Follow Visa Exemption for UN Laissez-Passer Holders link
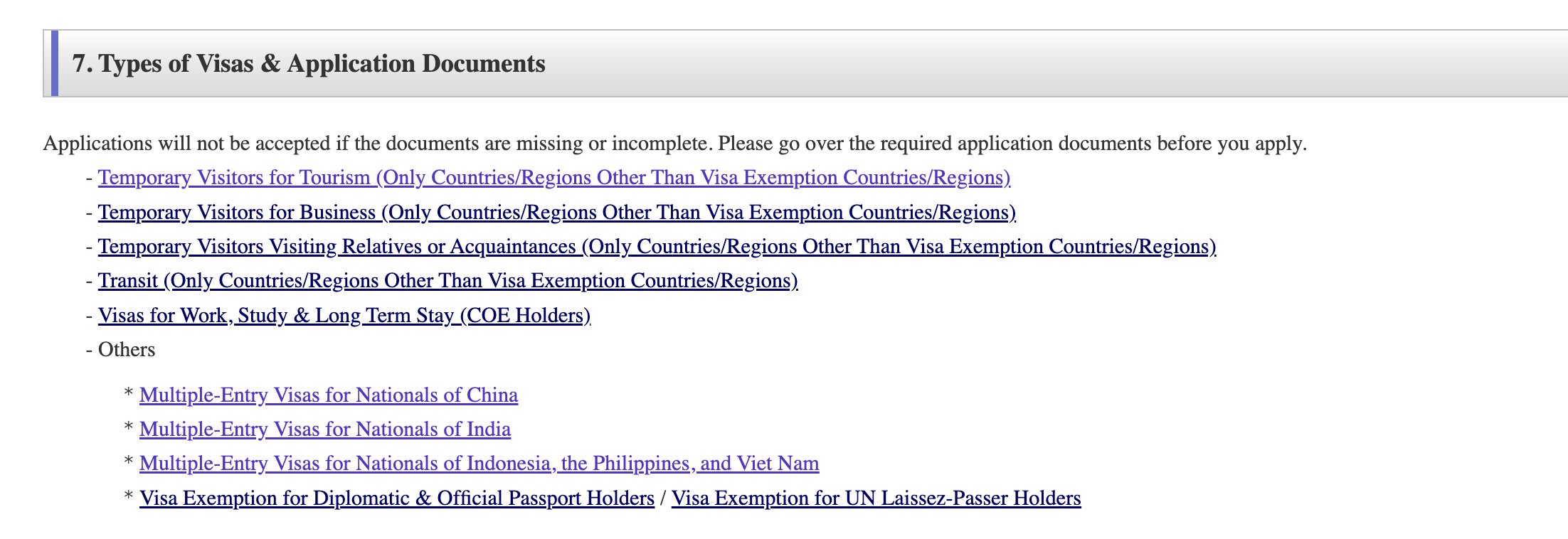 [x=876, y=498]
